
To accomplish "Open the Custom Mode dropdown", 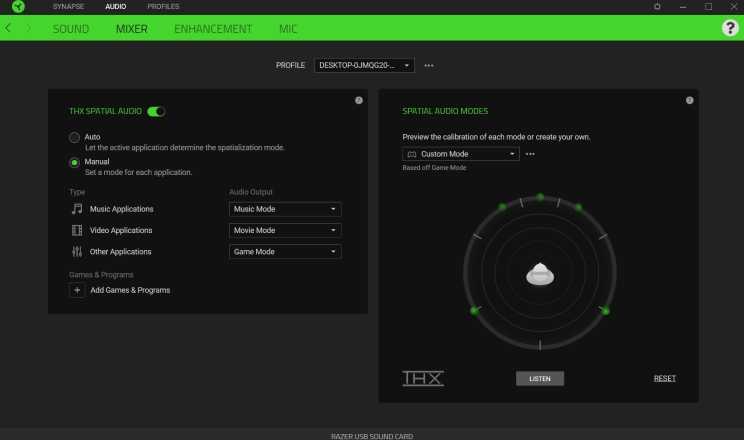I will point(461,154).
